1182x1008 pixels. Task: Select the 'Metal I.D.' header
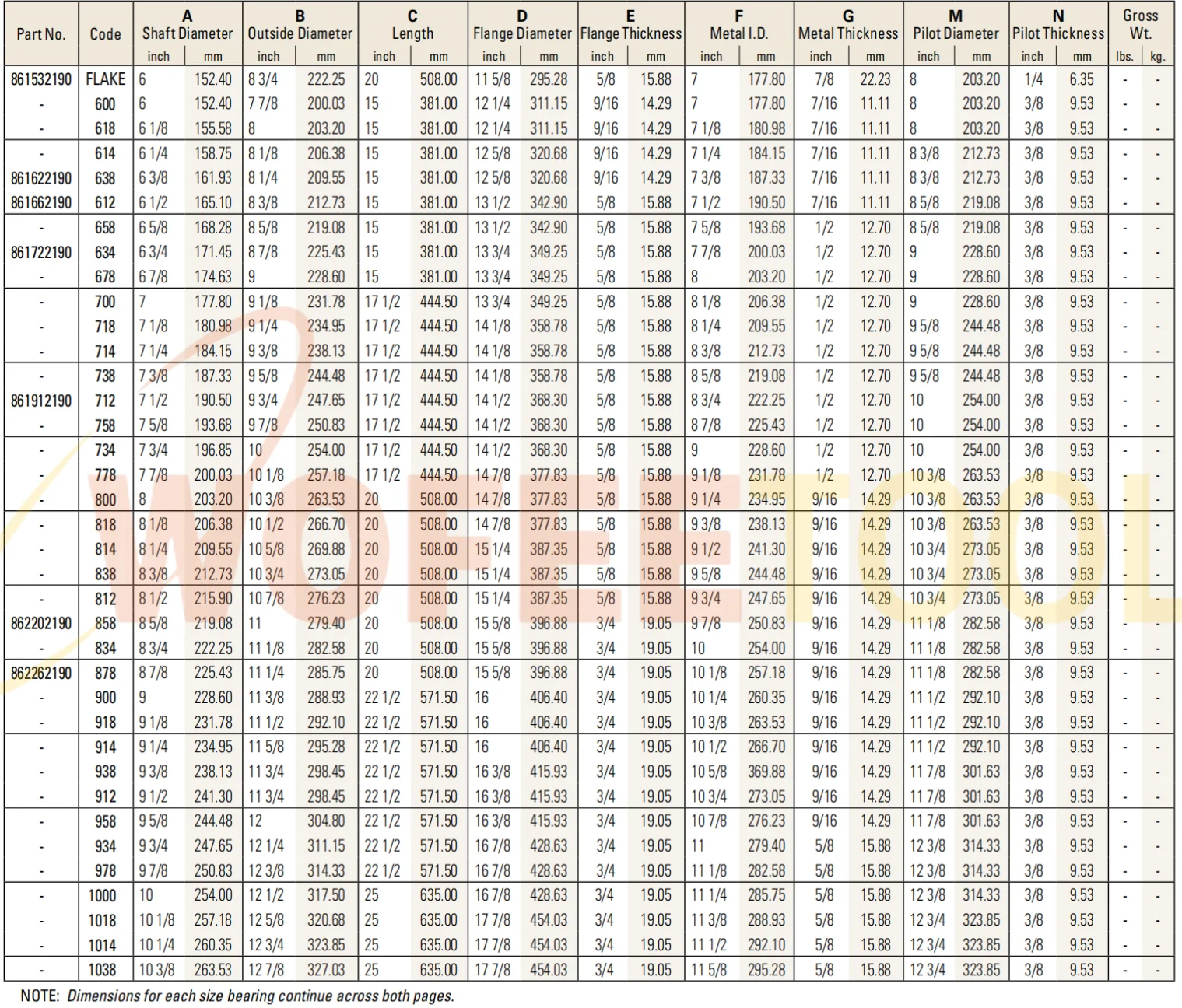[739, 33]
